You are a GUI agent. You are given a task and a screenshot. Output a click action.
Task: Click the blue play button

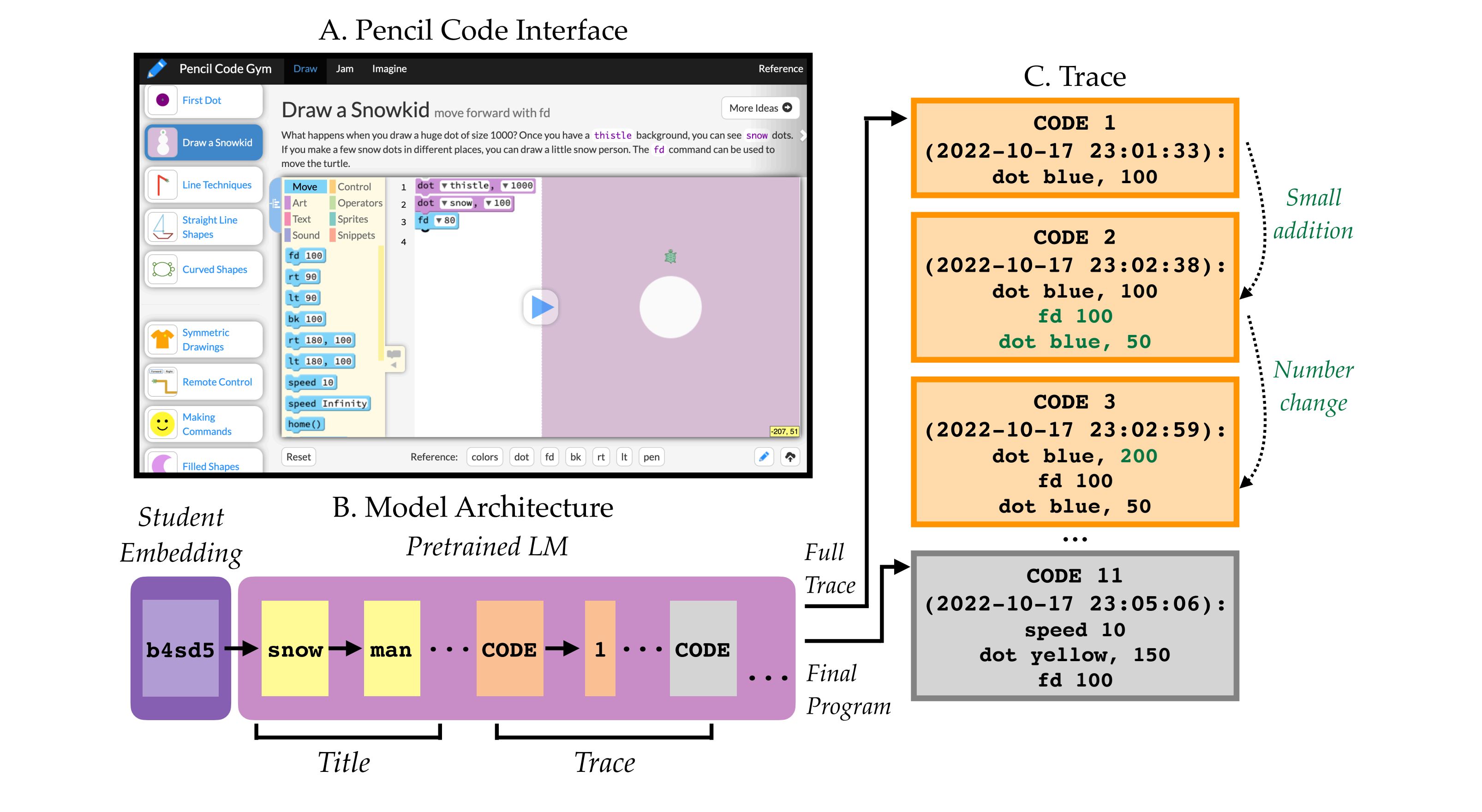tap(541, 306)
